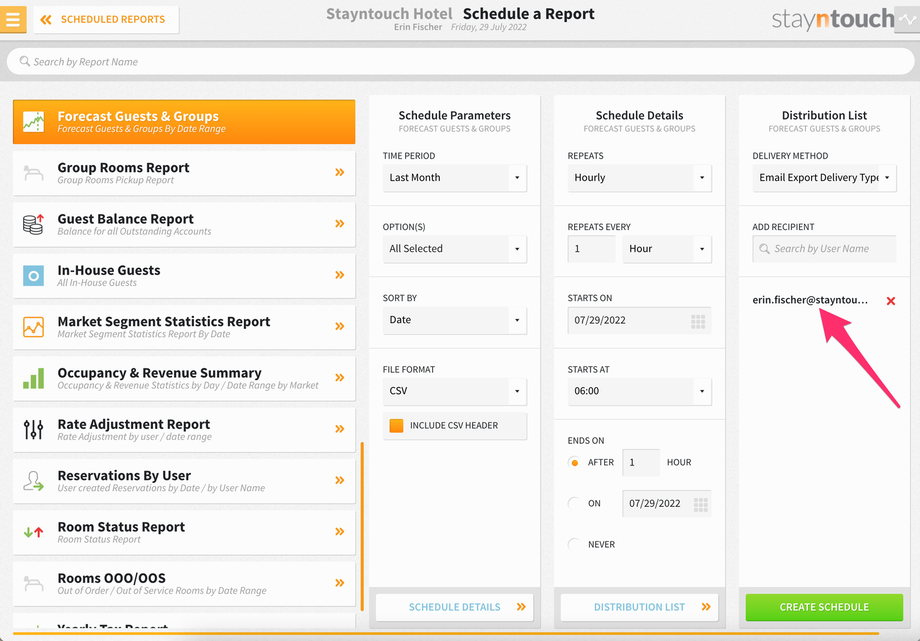Open Guest Balance Report arrow chevron
The width and height of the screenshot is (920, 641).
tap(340, 224)
